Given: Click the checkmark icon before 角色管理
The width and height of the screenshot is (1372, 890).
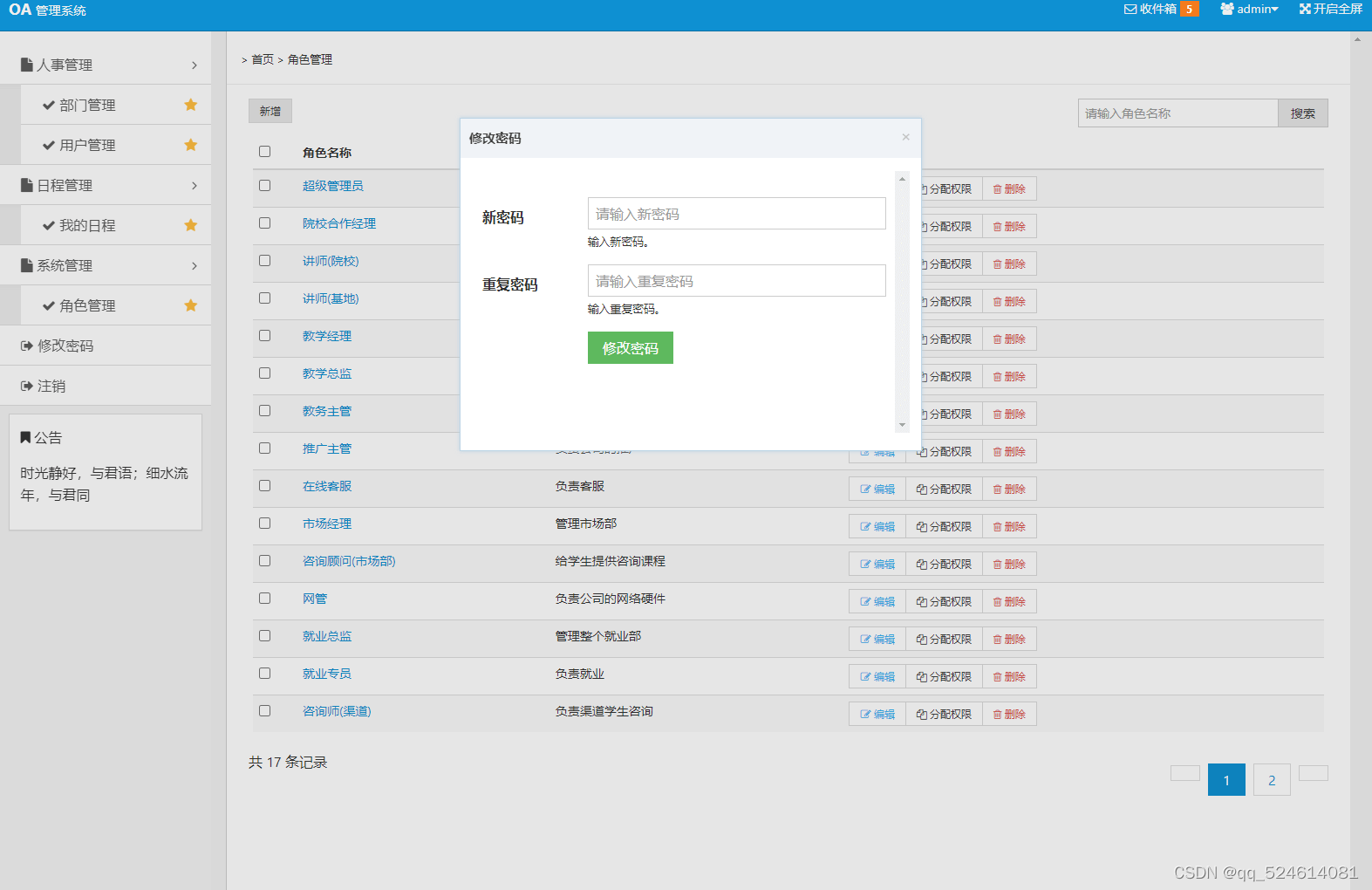Looking at the screenshot, I should (49, 305).
